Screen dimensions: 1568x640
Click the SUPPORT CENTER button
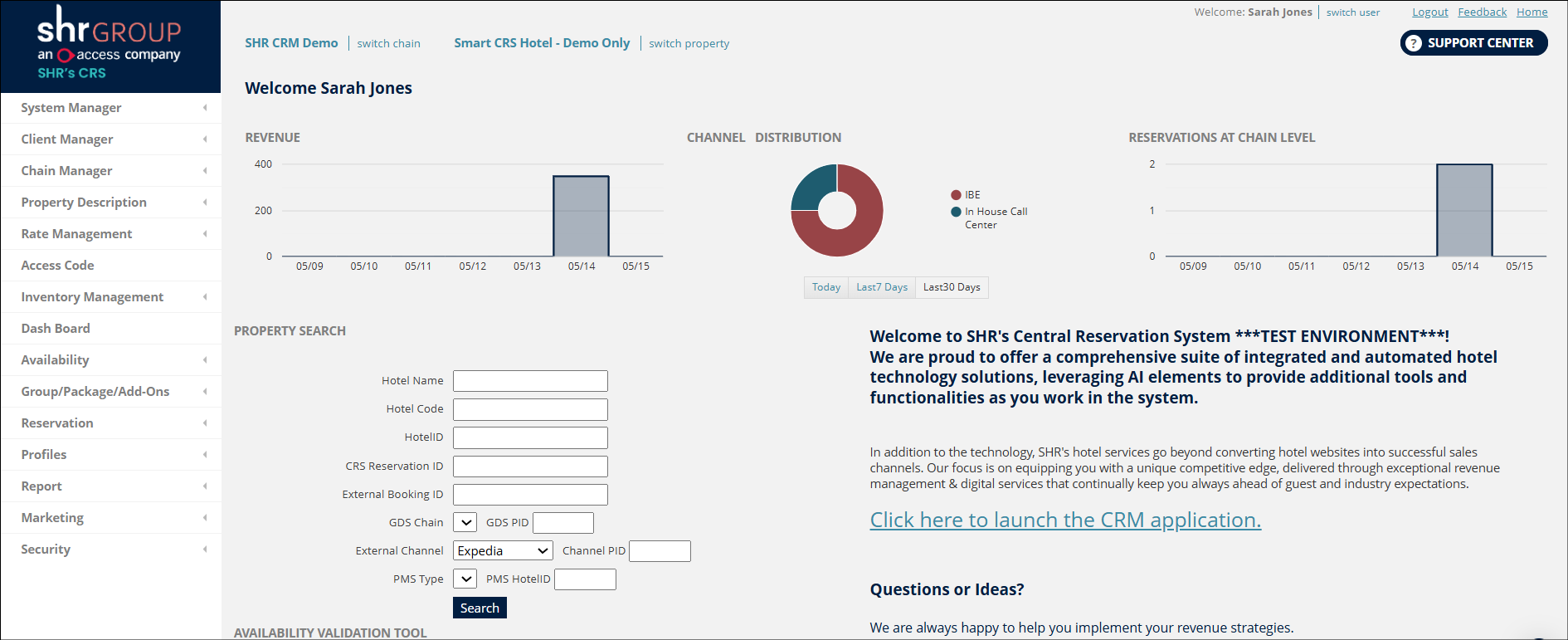(1473, 43)
